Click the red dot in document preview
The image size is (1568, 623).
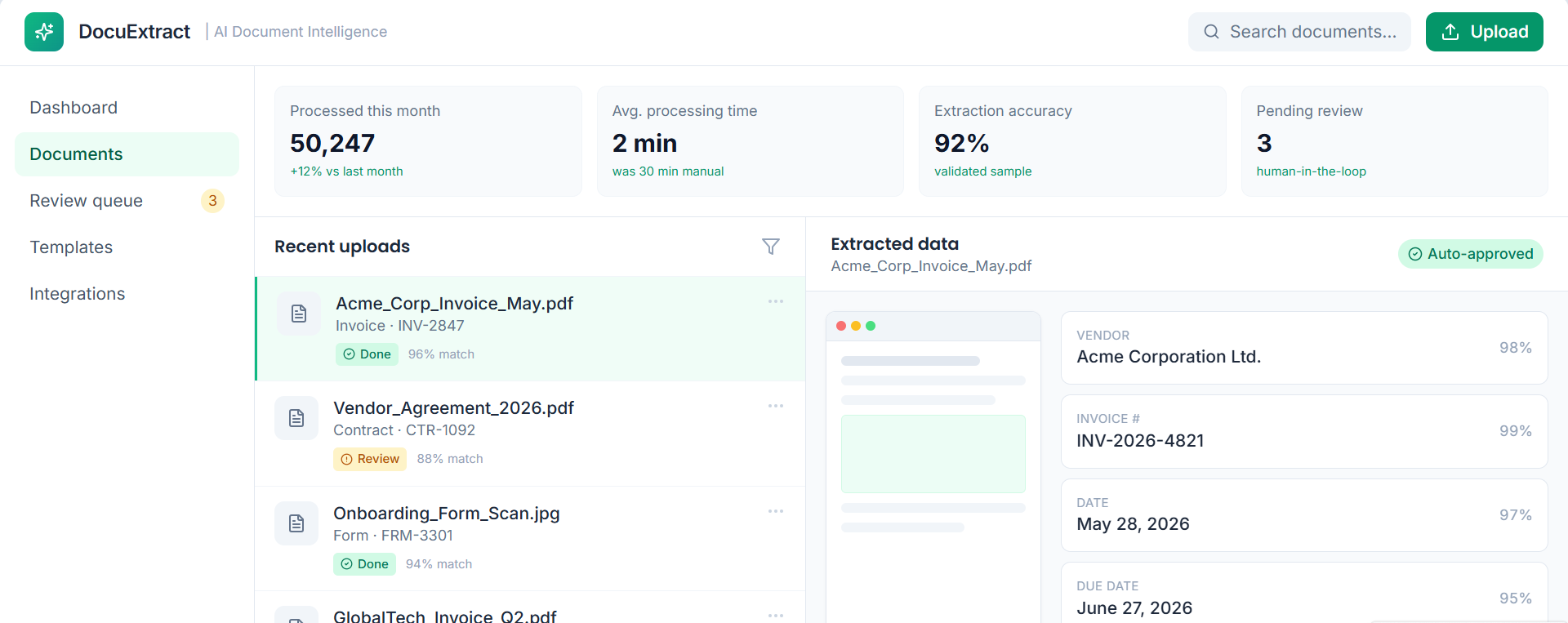click(841, 326)
